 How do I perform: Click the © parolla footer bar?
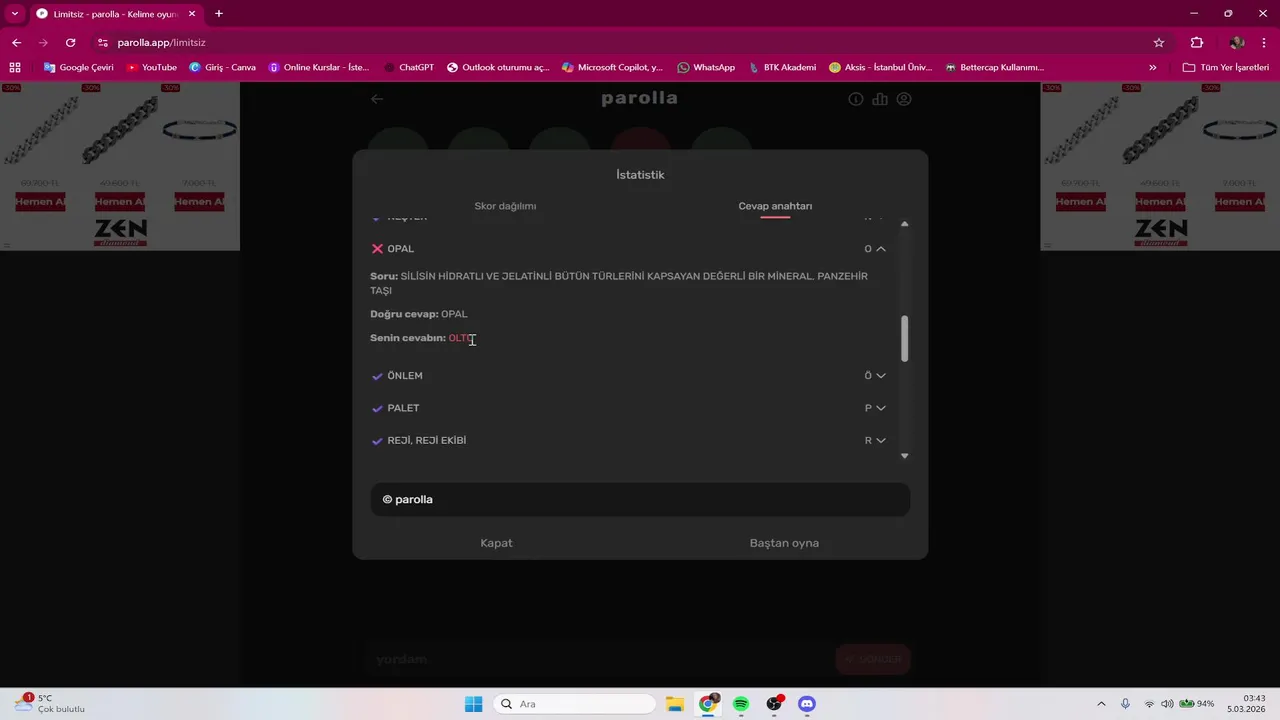[640, 500]
